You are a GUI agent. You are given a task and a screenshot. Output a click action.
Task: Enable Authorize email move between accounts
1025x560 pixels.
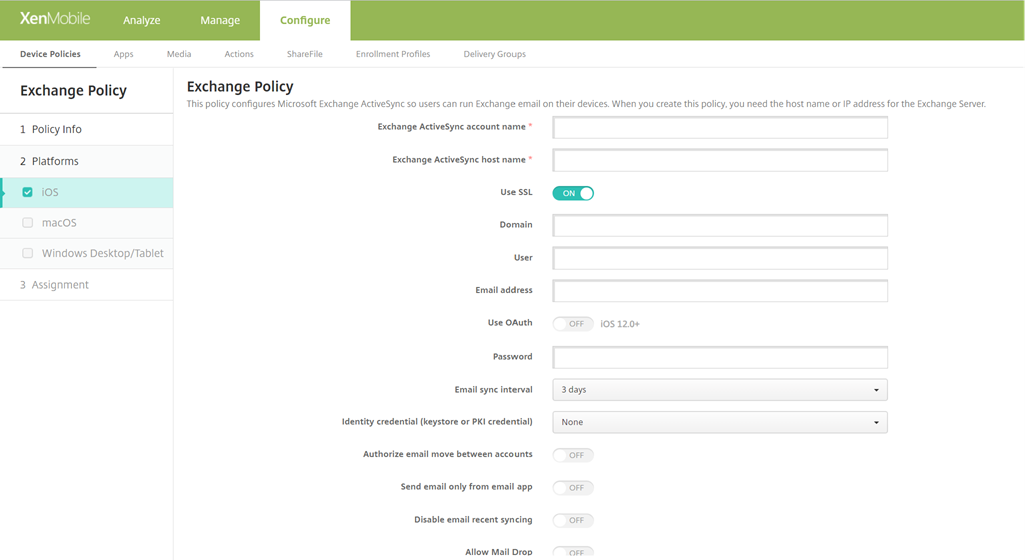[573, 455]
